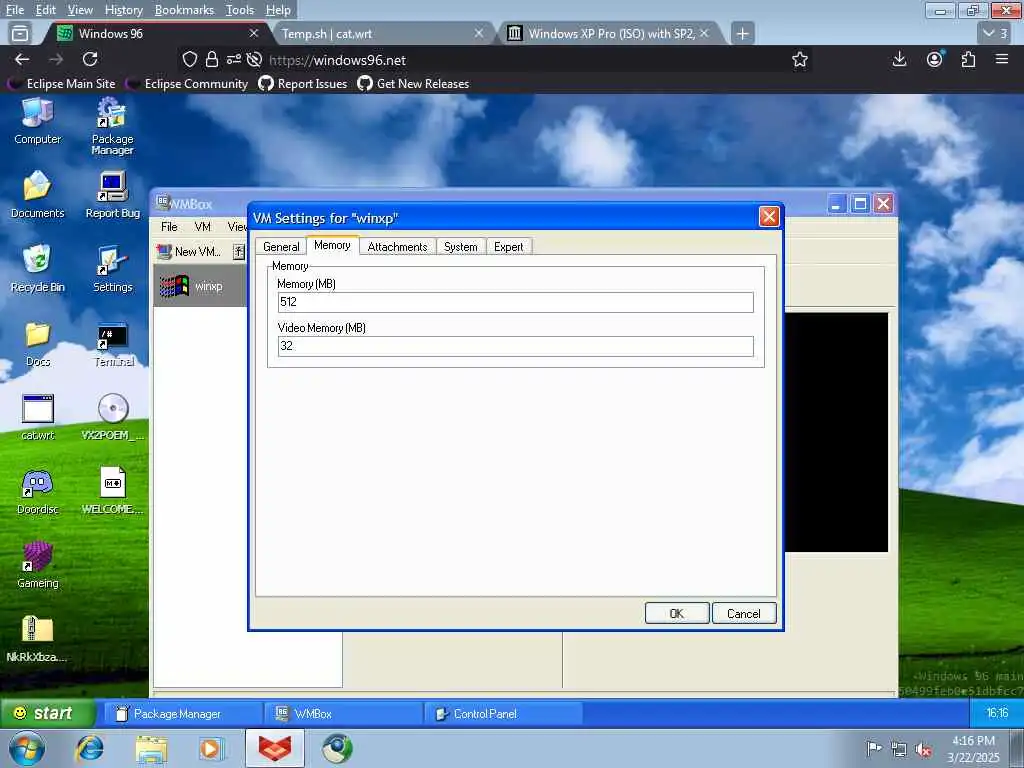Go back in the browser
Viewport: 1024px width, 768px height.
point(22,59)
